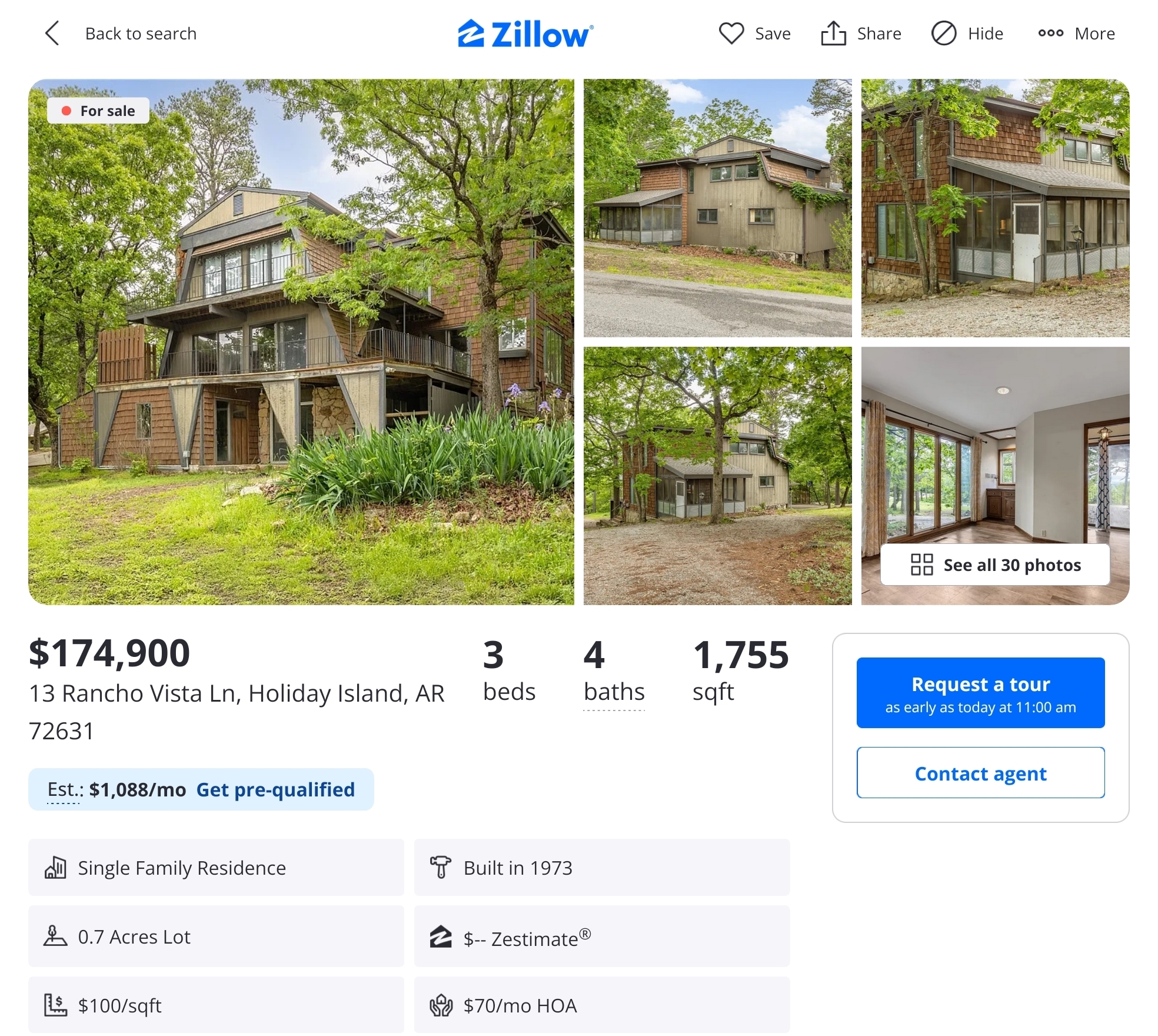Click the HOA hands icon
1158x1036 pixels.
(441, 1005)
